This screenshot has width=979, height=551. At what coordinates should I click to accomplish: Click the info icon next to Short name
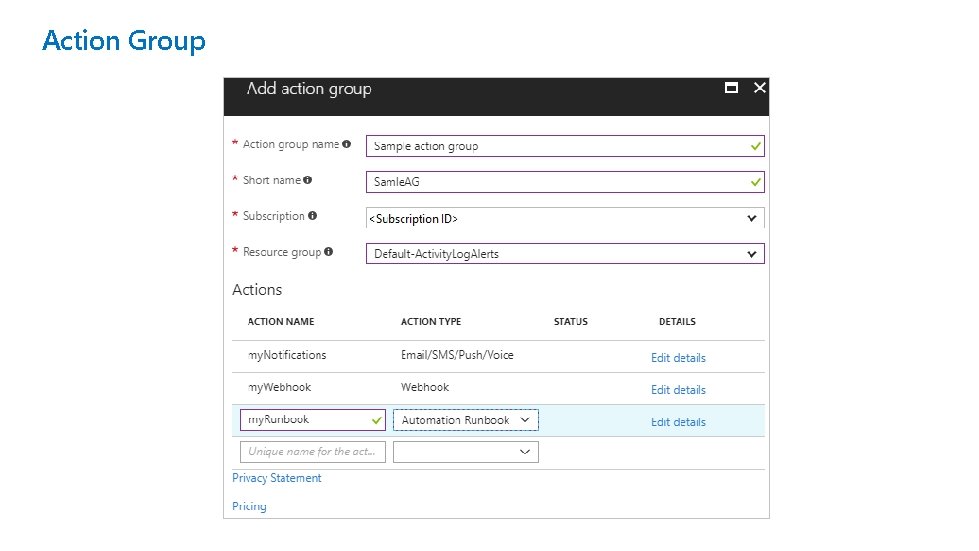tap(308, 180)
